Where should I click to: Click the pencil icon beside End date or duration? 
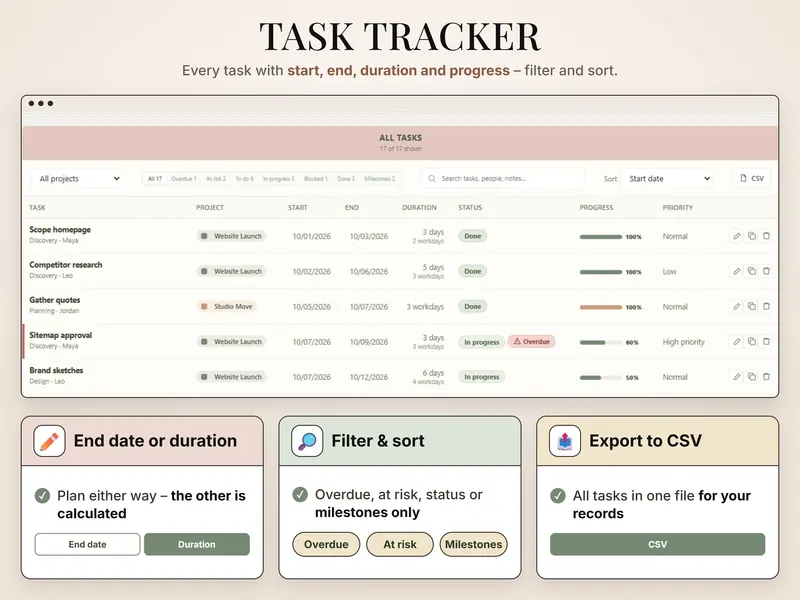coord(49,441)
